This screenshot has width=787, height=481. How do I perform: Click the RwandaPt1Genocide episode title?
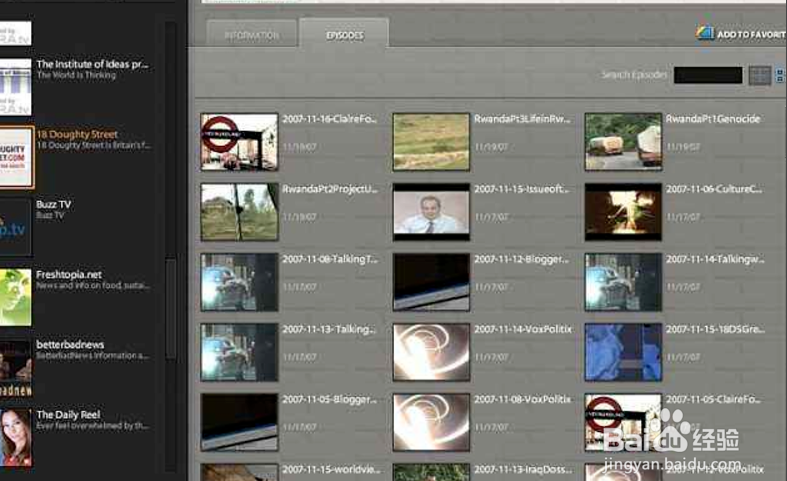point(713,119)
